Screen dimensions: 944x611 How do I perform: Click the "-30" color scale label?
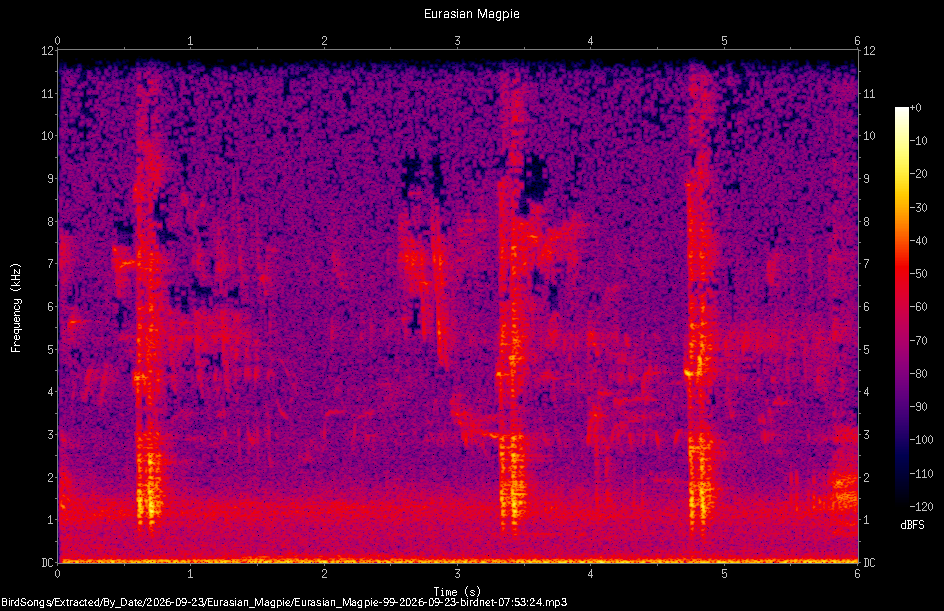click(918, 208)
